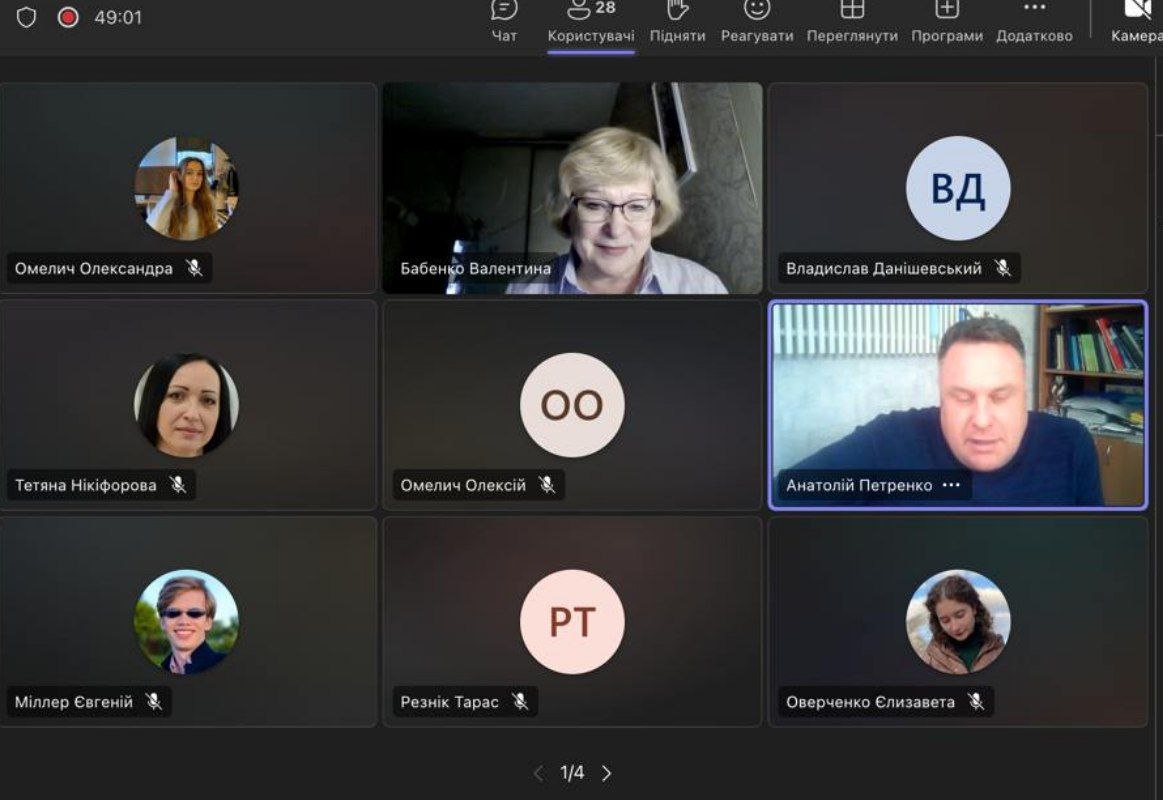Open the Реагувати reactions menu
Viewport: 1163px width, 800px height.
(x=757, y=22)
